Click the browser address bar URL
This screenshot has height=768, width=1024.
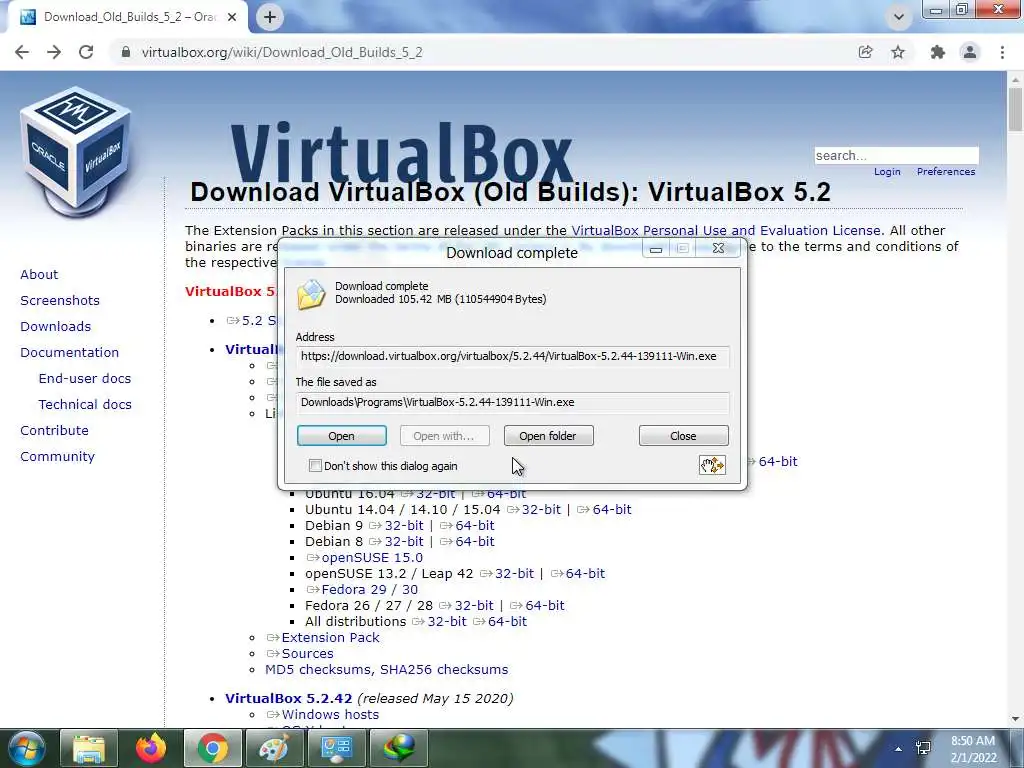tap(282, 52)
